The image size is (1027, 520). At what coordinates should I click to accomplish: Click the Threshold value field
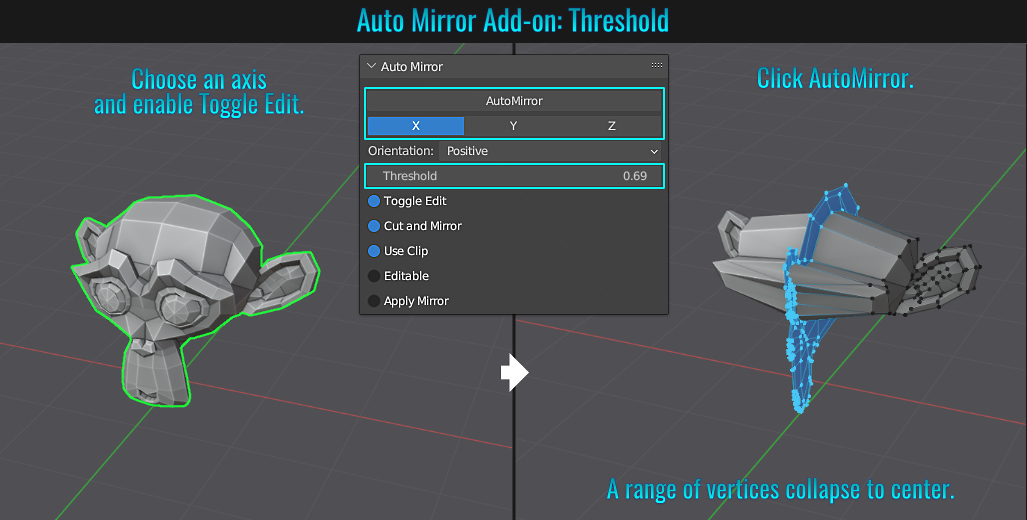coord(514,176)
